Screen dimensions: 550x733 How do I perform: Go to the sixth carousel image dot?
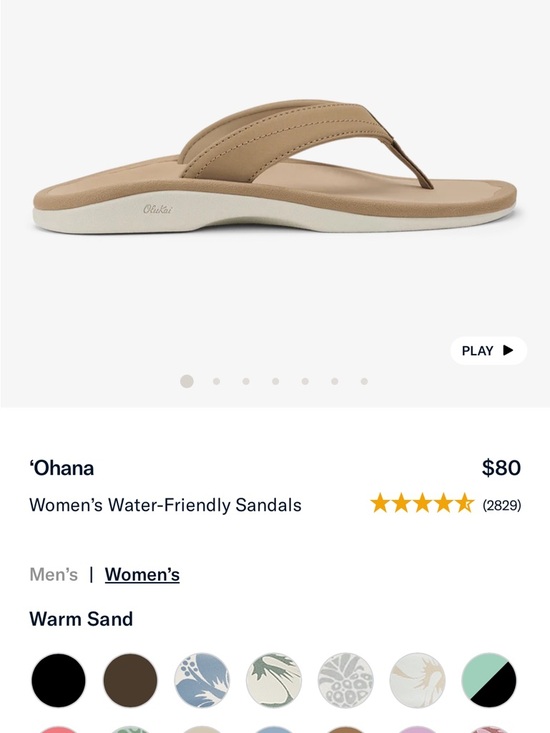click(335, 381)
